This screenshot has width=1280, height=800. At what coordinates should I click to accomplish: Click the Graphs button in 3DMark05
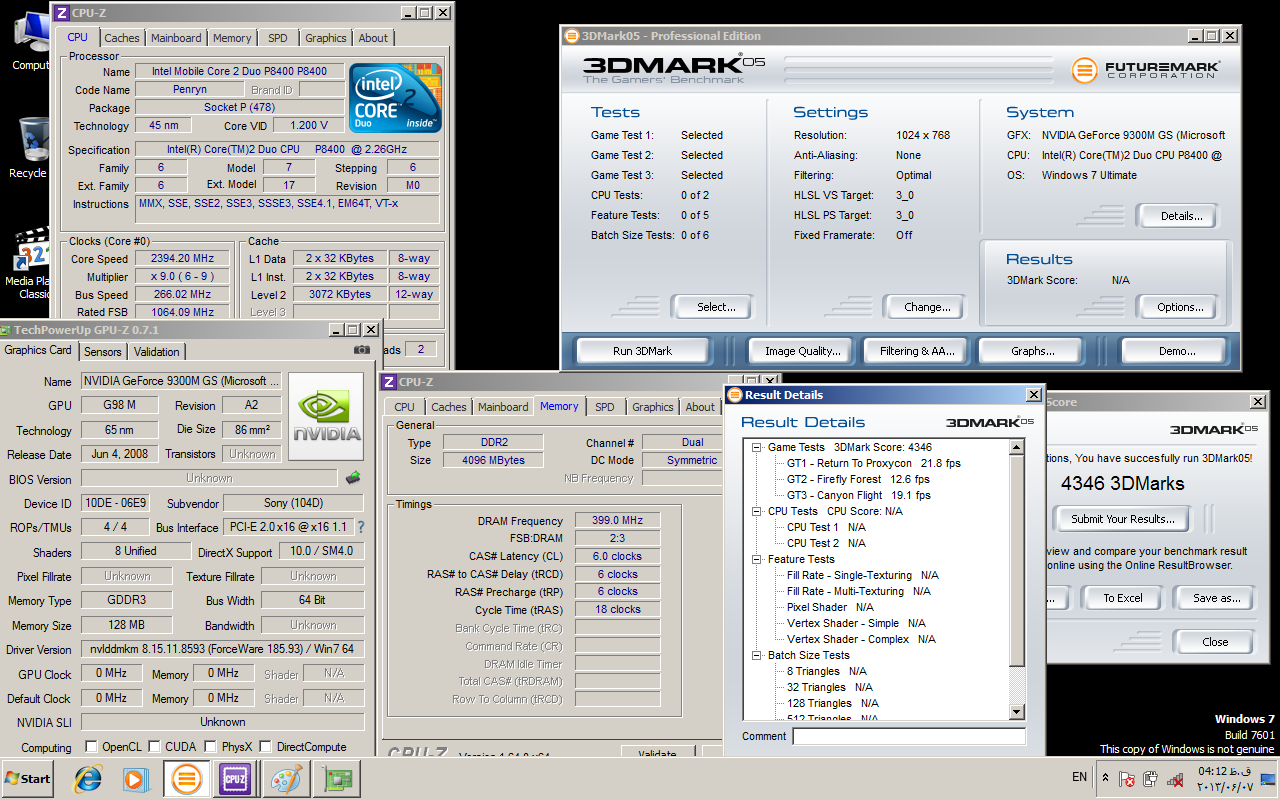1033,351
